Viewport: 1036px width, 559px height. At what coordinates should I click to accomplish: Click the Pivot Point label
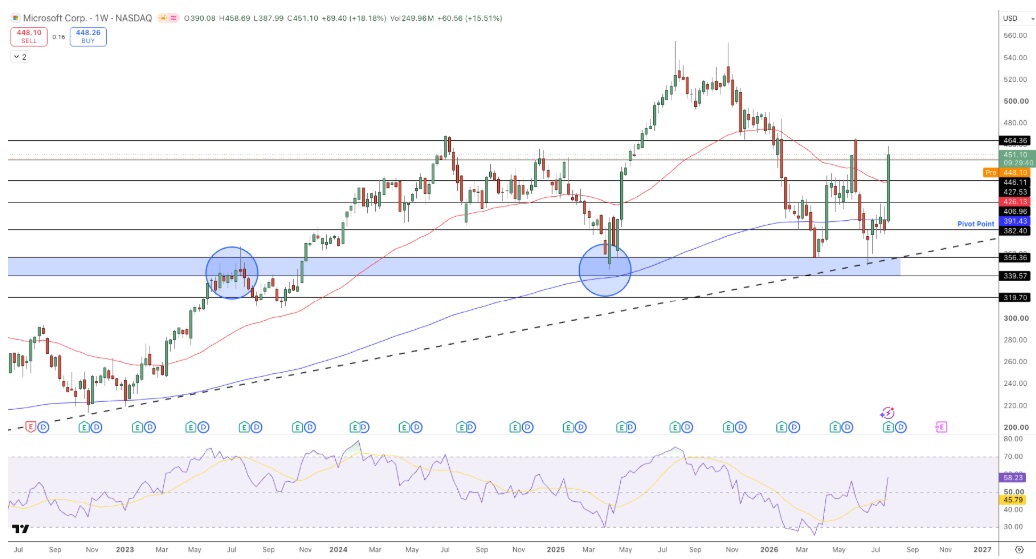click(976, 224)
